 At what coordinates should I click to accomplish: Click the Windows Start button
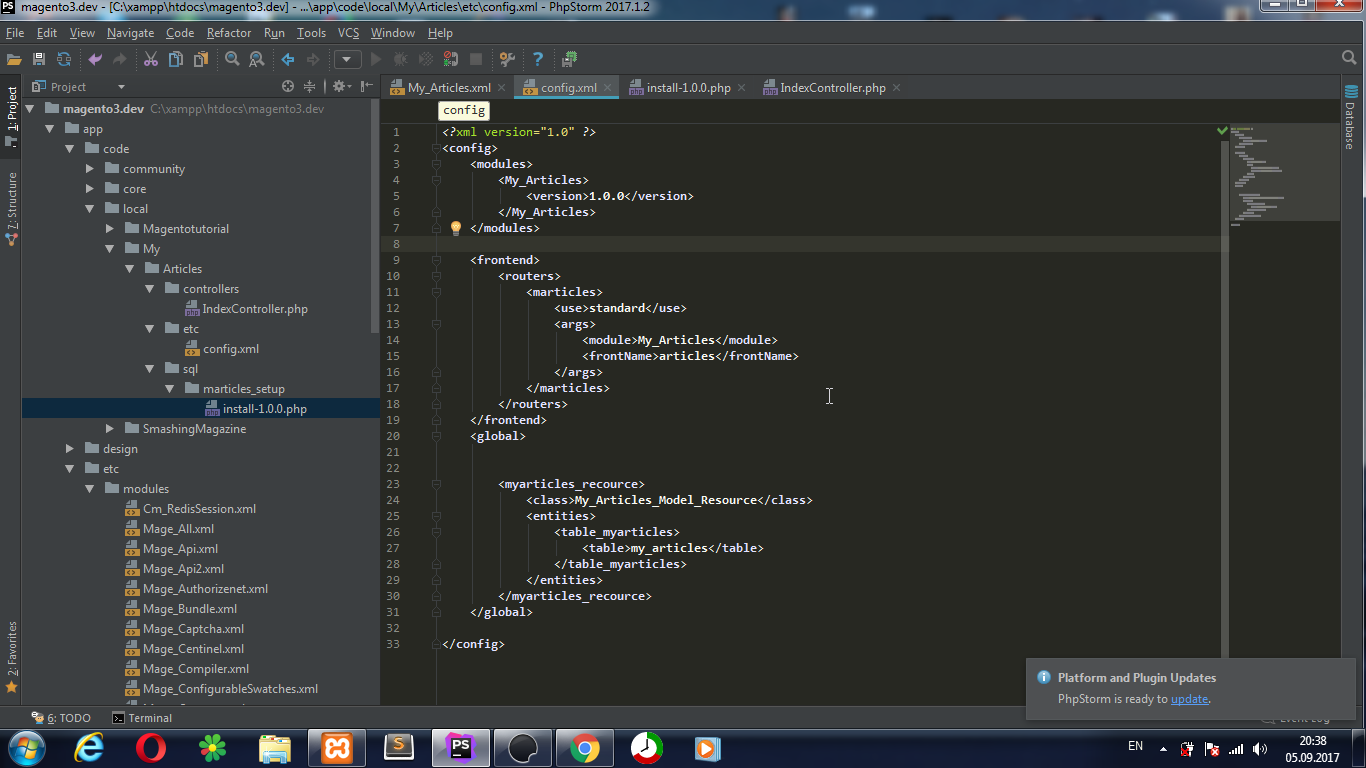click(25, 747)
